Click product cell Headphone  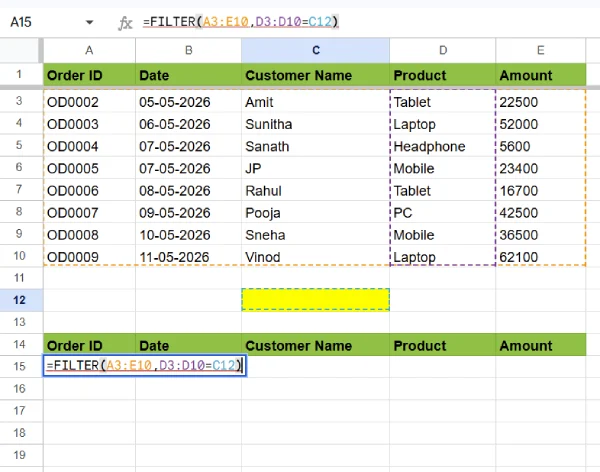click(443, 146)
